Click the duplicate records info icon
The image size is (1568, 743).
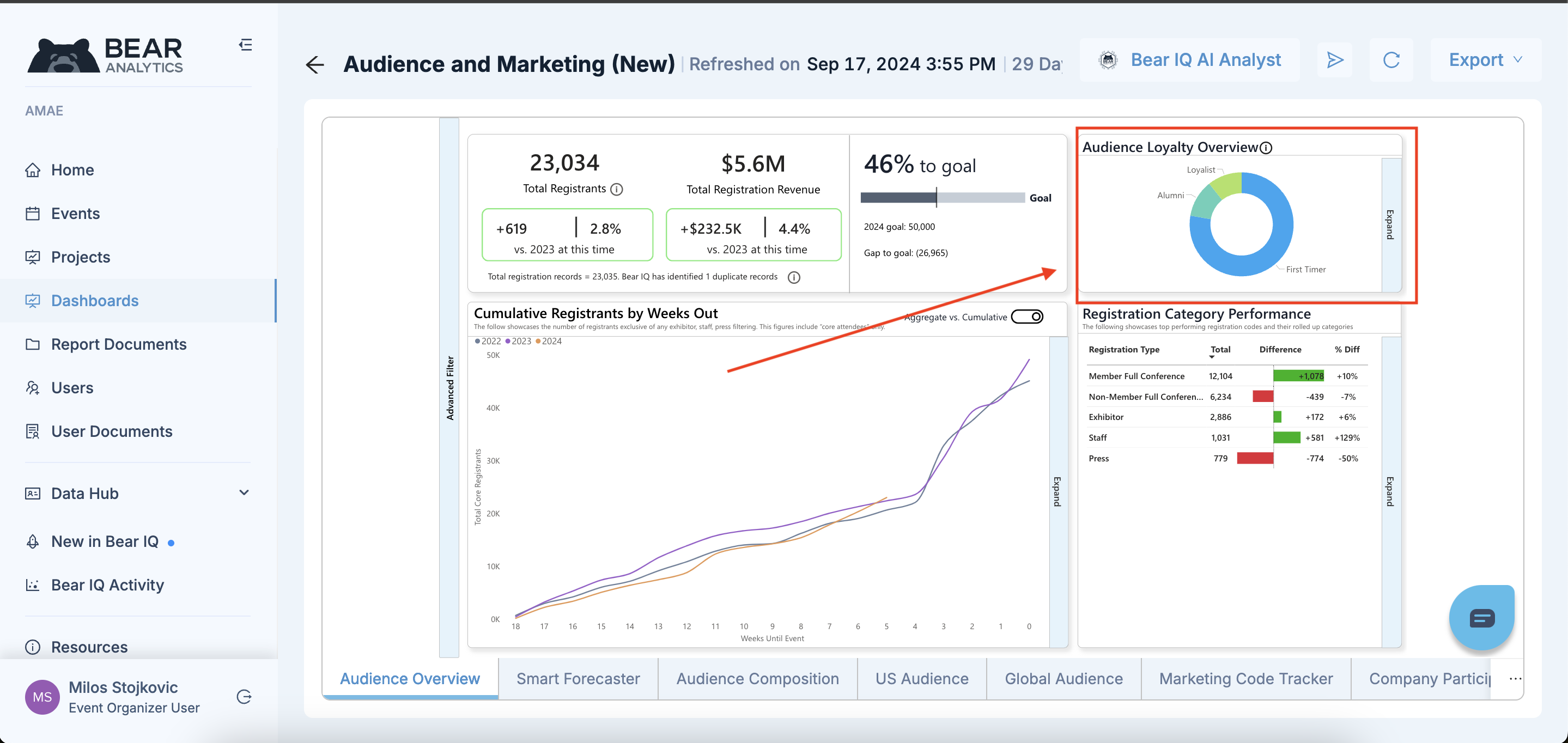pyautogui.click(x=794, y=277)
